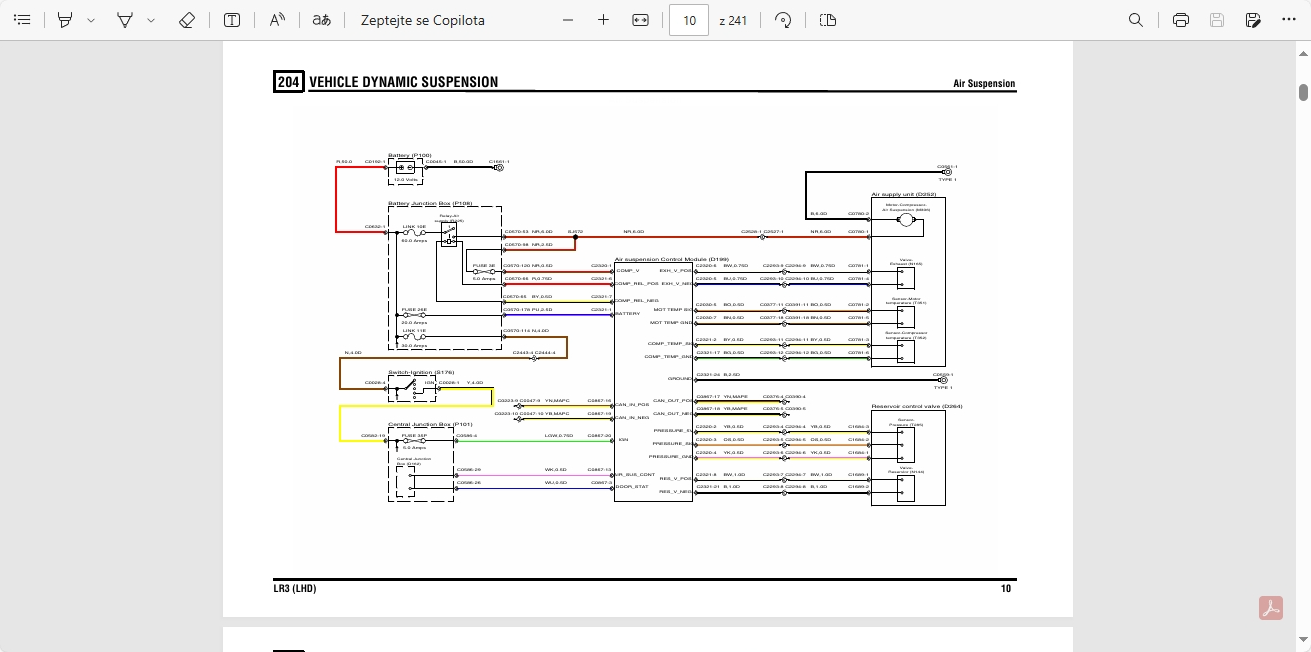Select the highlighter tool
Image resolution: width=1311 pixels, height=652 pixels.
[65, 20]
